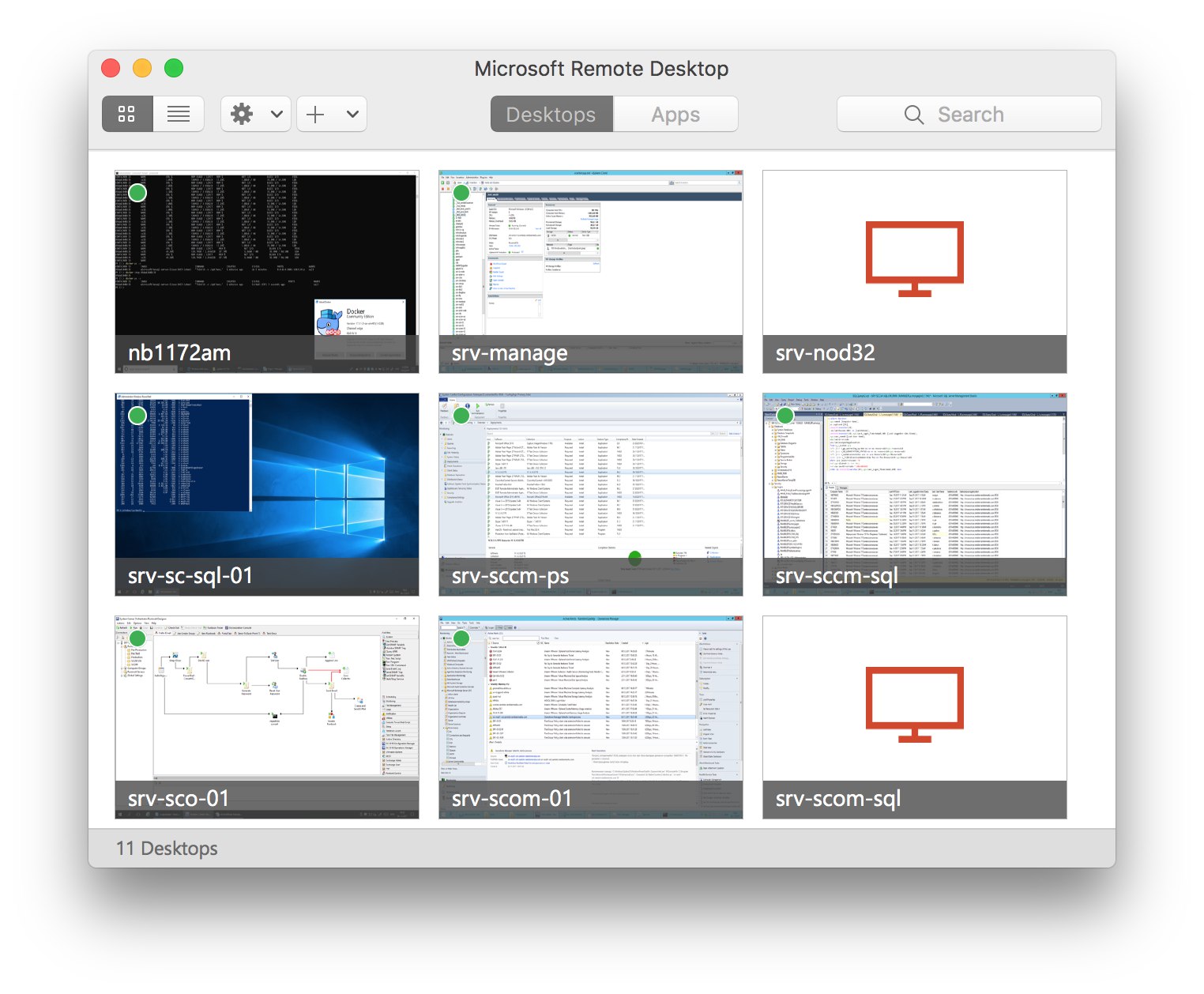Screen dimensions: 1204x994
Task: Click the srv-sc-sql-01 name label
Action: pyautogui.click(x=190, y=576)
